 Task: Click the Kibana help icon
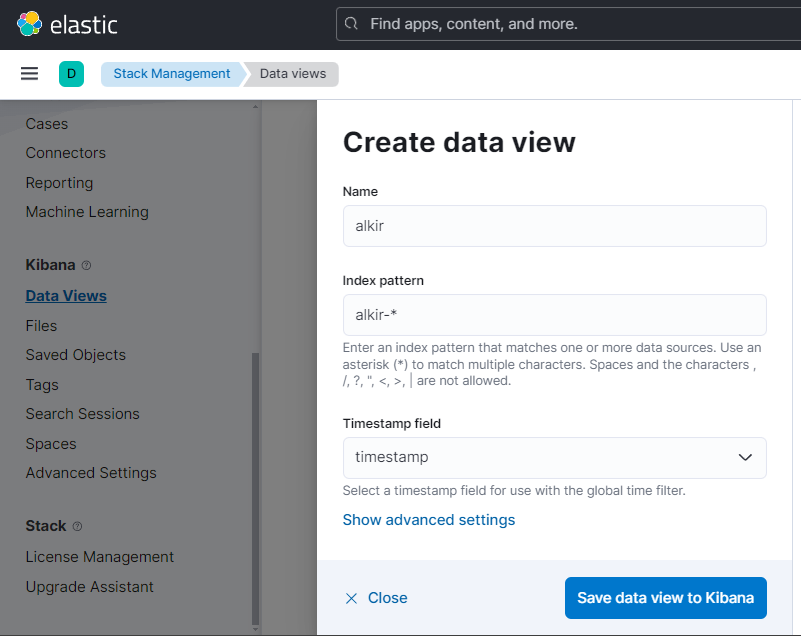(x=86, y=265)
